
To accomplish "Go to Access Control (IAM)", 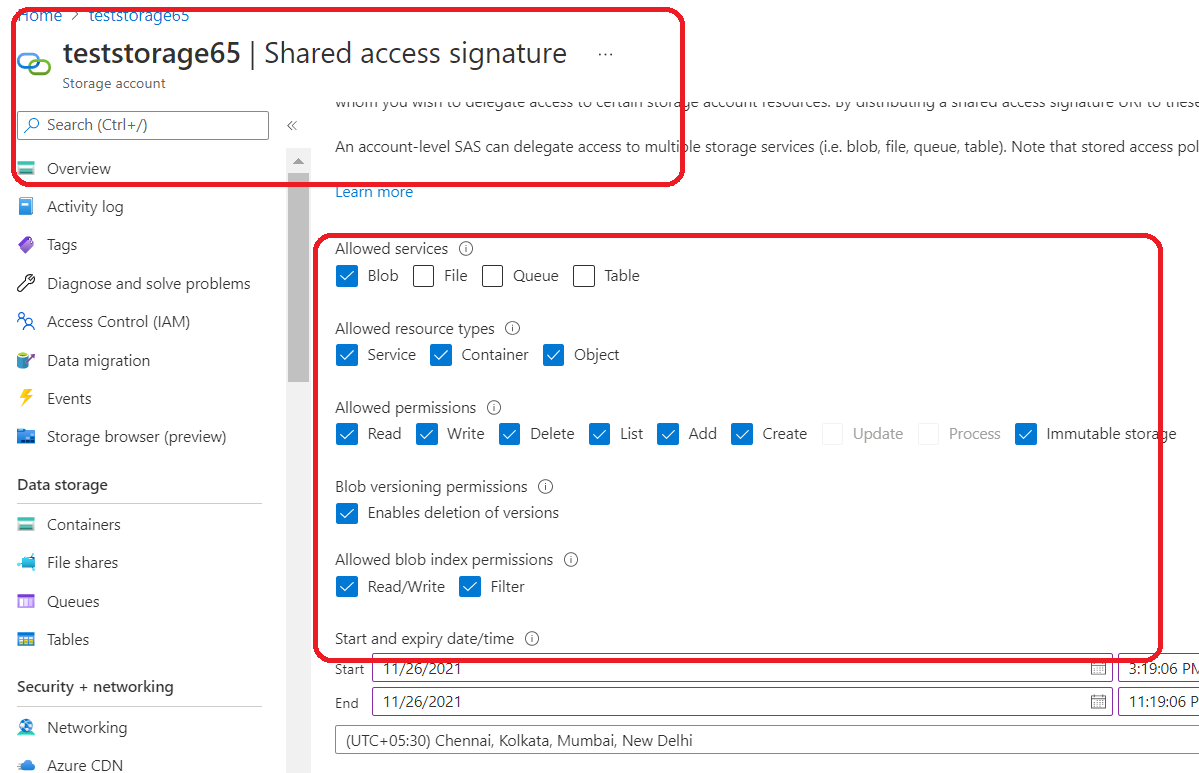I will pyautogui.click(x=119, y=322).
